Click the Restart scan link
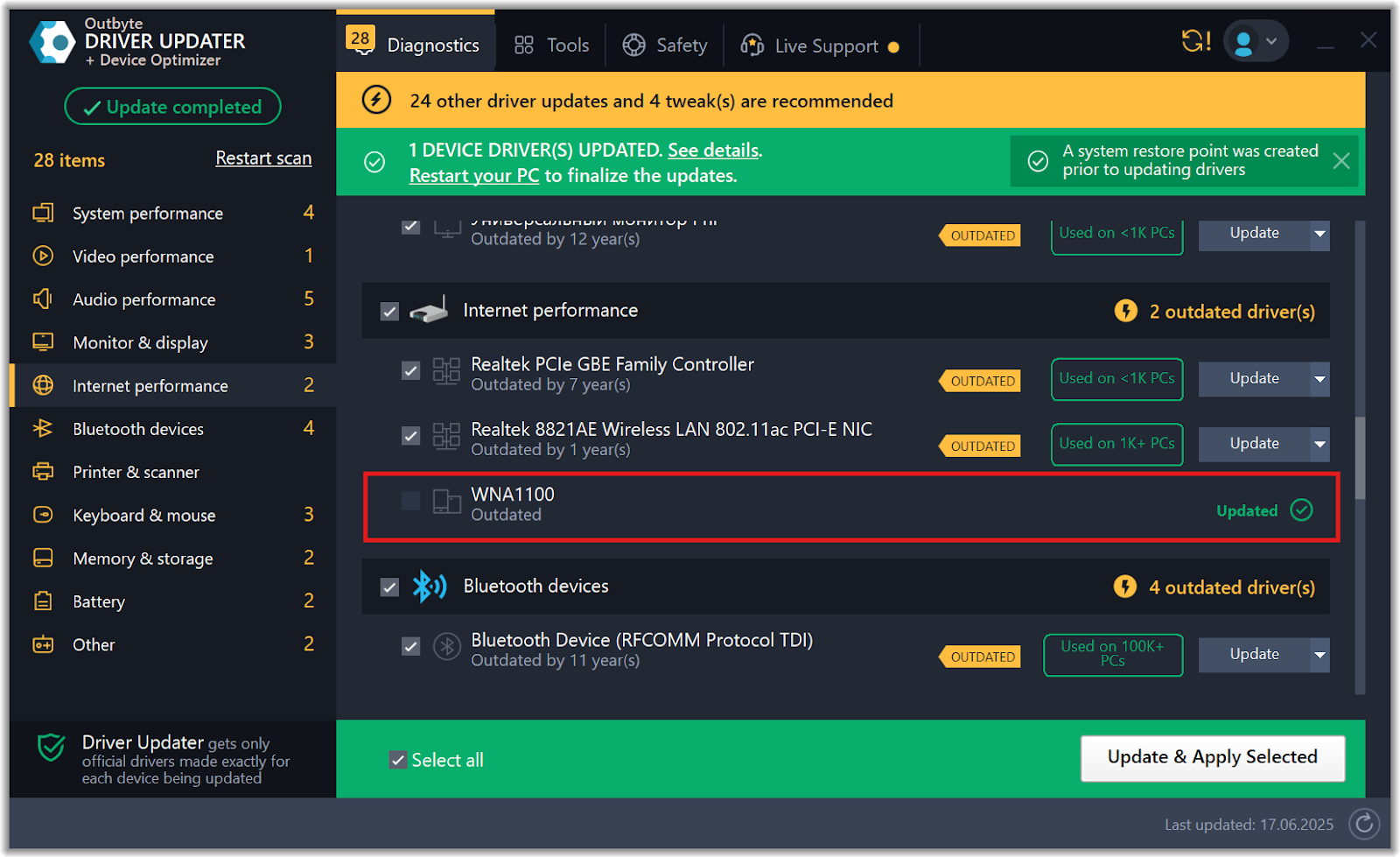This screenshot has height=857, width=1400. coord(263,158)
